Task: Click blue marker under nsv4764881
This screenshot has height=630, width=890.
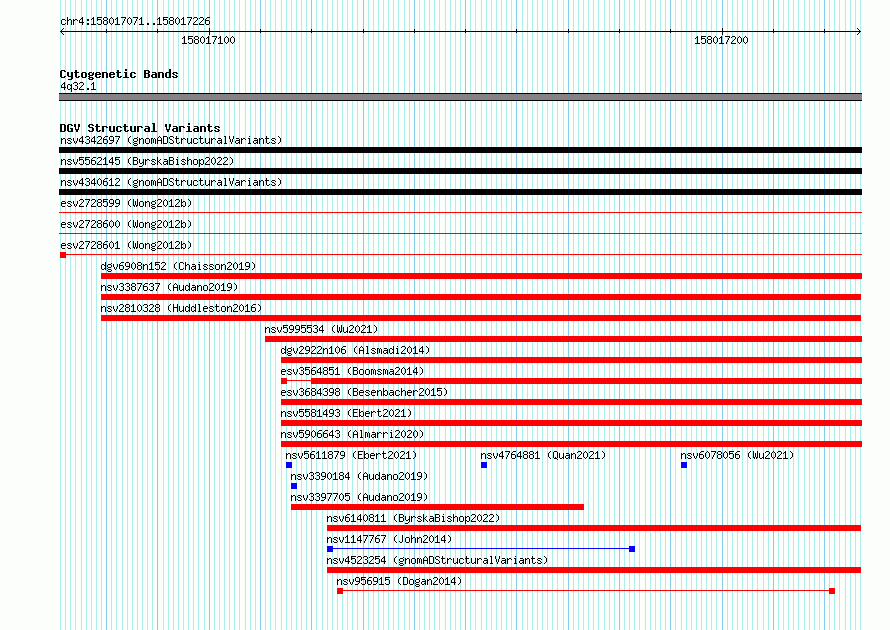Action: [x=484, y=465]
